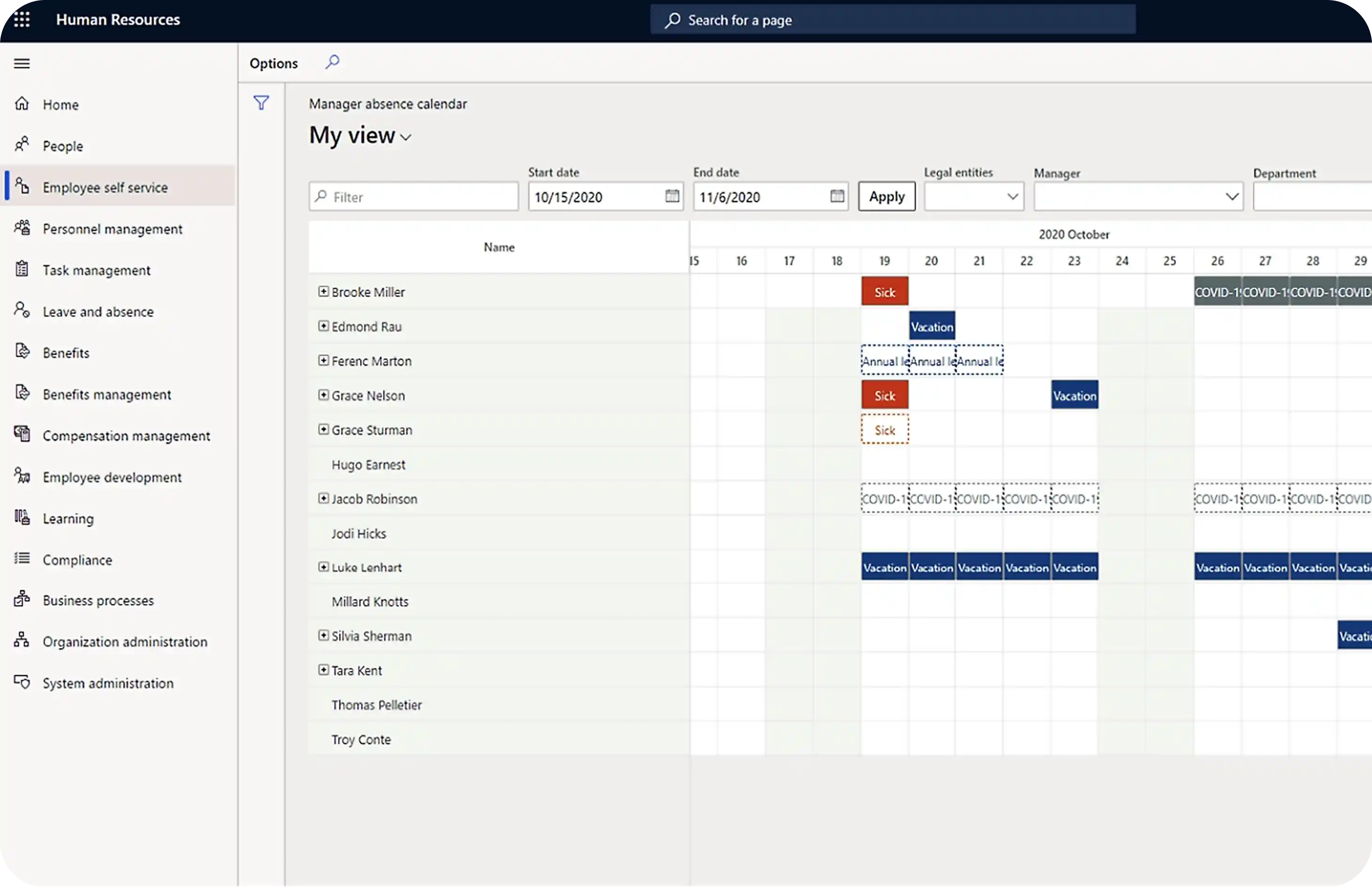Open the Leave and absence section

(x=97, y=311)
